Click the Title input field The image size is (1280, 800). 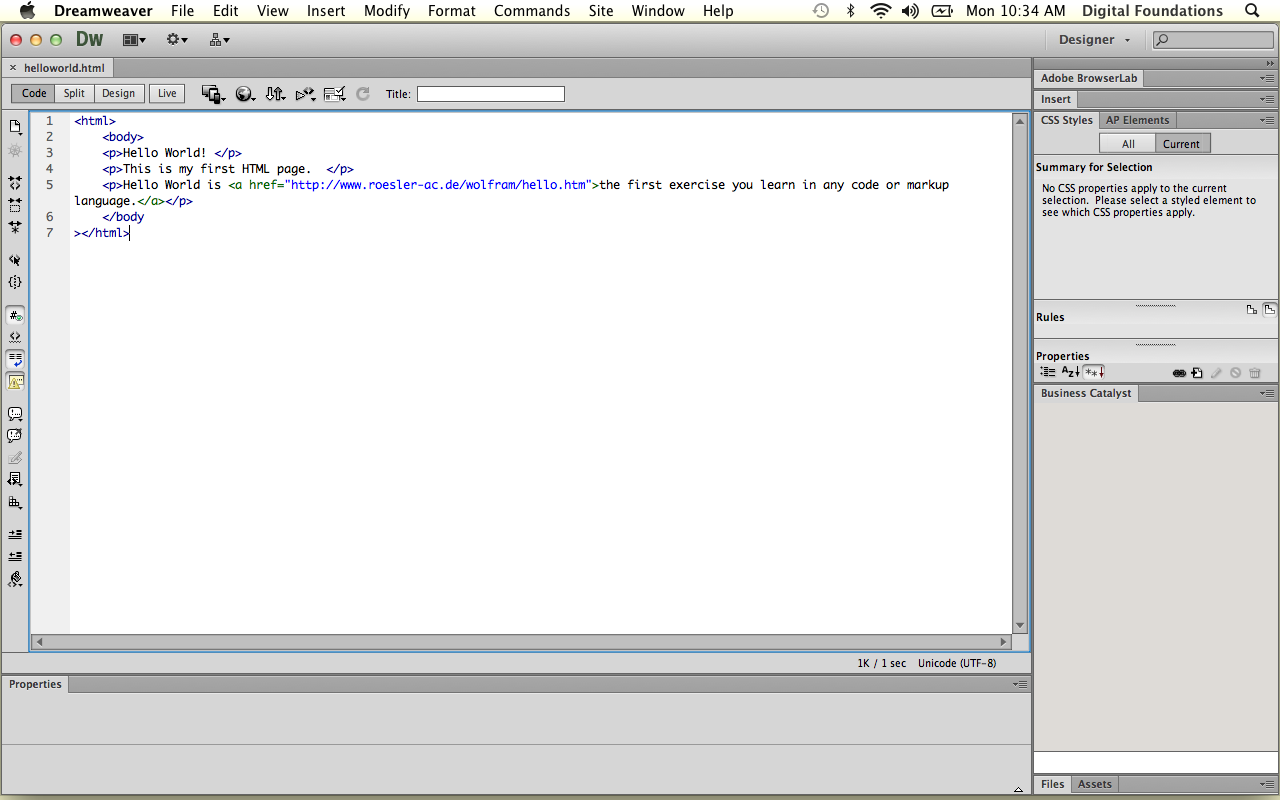tap(490, 94)
